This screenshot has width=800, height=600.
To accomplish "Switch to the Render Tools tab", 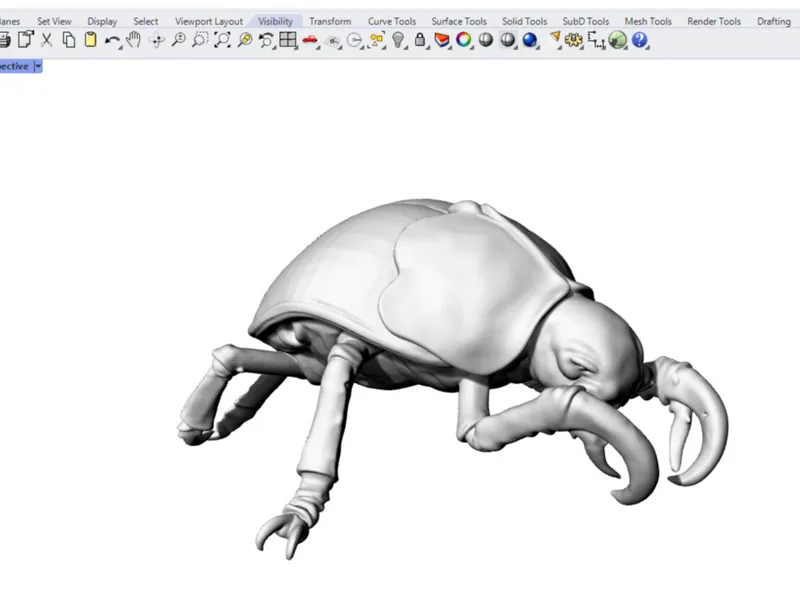I will pyautogui.click(x=714, y=21).
